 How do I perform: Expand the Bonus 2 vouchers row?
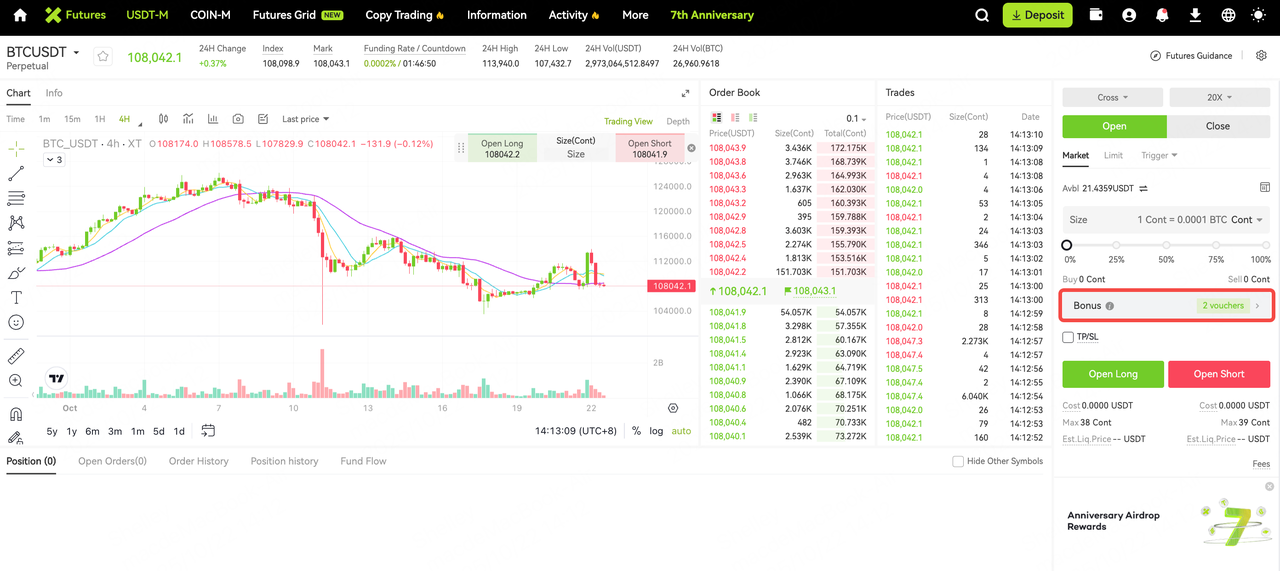tap(1166, 305)
